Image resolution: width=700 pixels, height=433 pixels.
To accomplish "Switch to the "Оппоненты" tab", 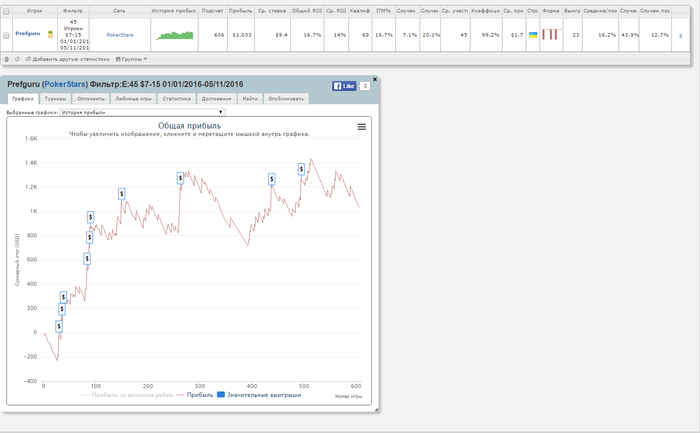I will [x=91, y=99].
